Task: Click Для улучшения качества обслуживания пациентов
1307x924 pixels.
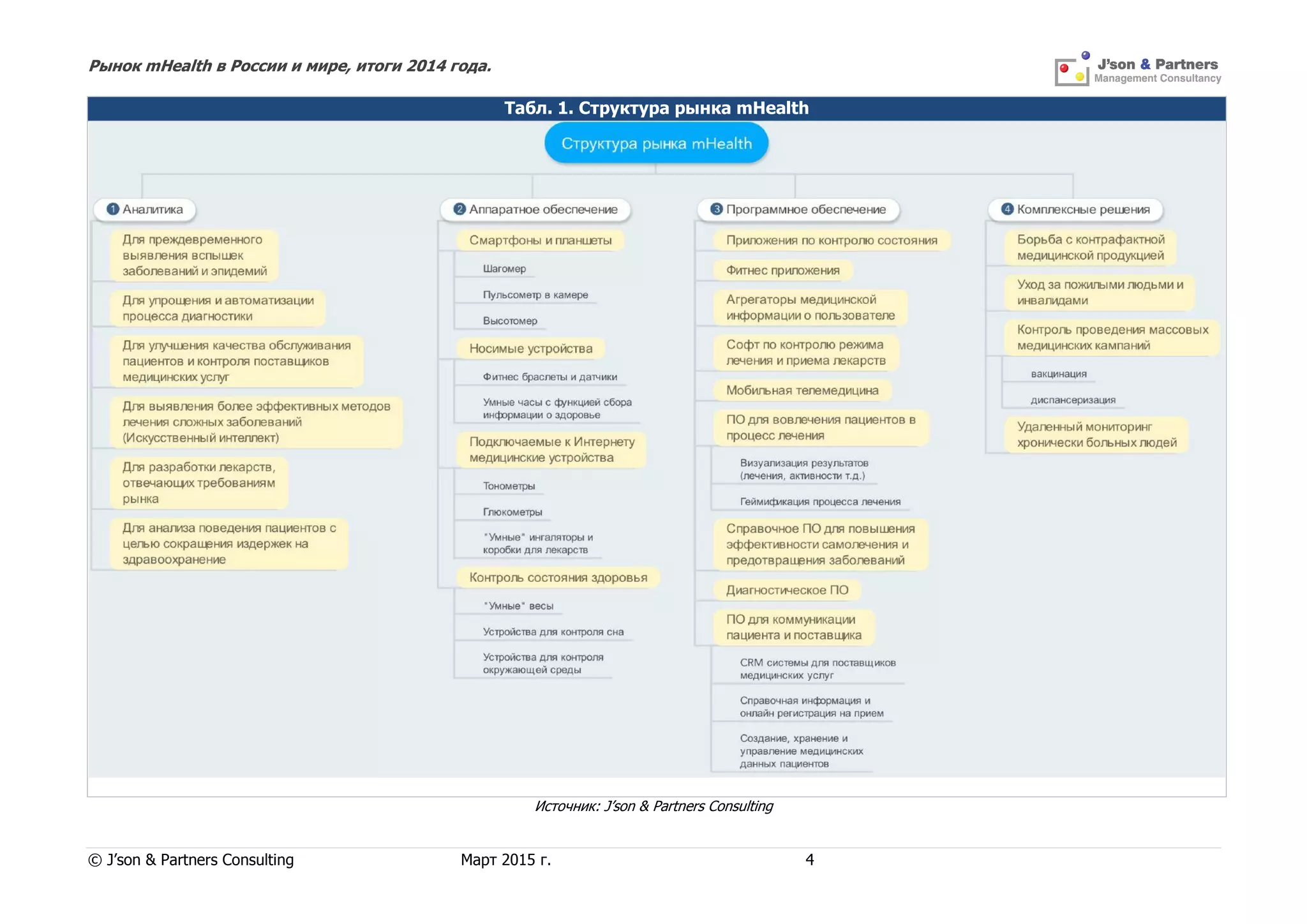Action: click(236, 361)
